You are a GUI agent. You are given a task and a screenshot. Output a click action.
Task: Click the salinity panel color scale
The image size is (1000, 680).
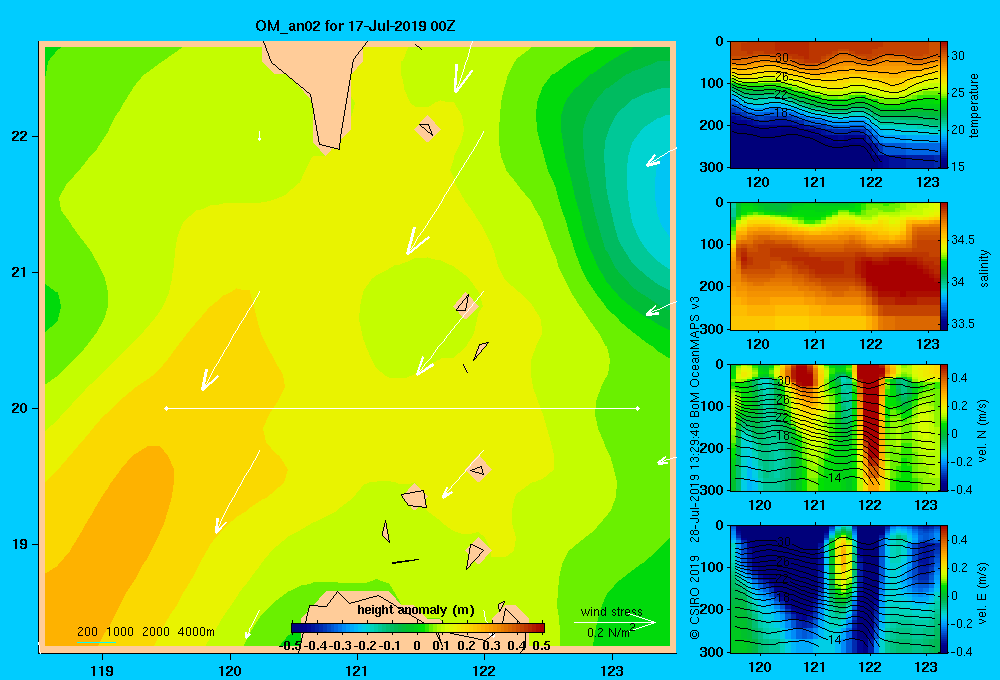coord(944,266)
